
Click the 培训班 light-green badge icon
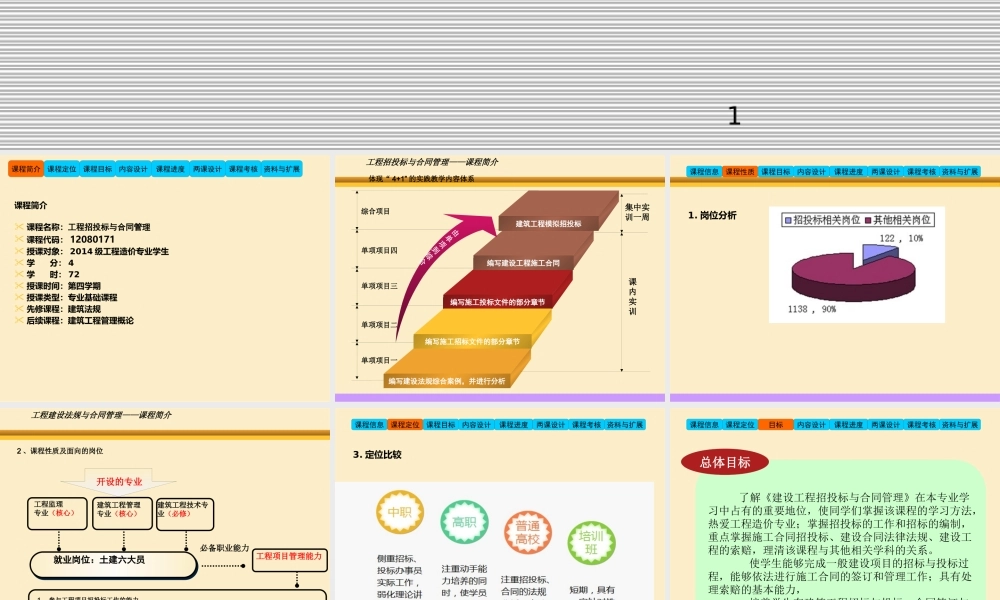coord(591,543)
